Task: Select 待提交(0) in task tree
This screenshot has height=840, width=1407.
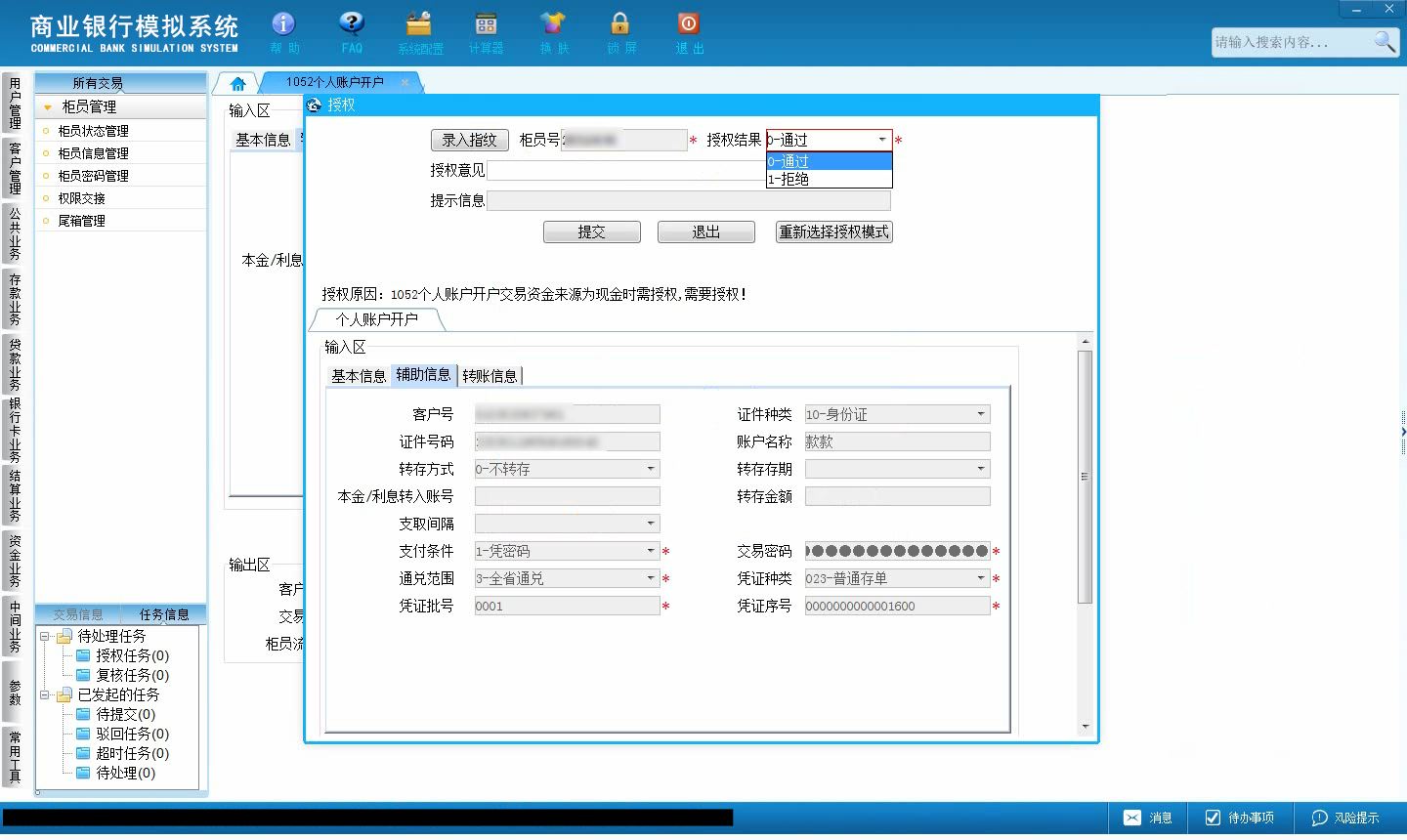Action: (x=125, y=714)
